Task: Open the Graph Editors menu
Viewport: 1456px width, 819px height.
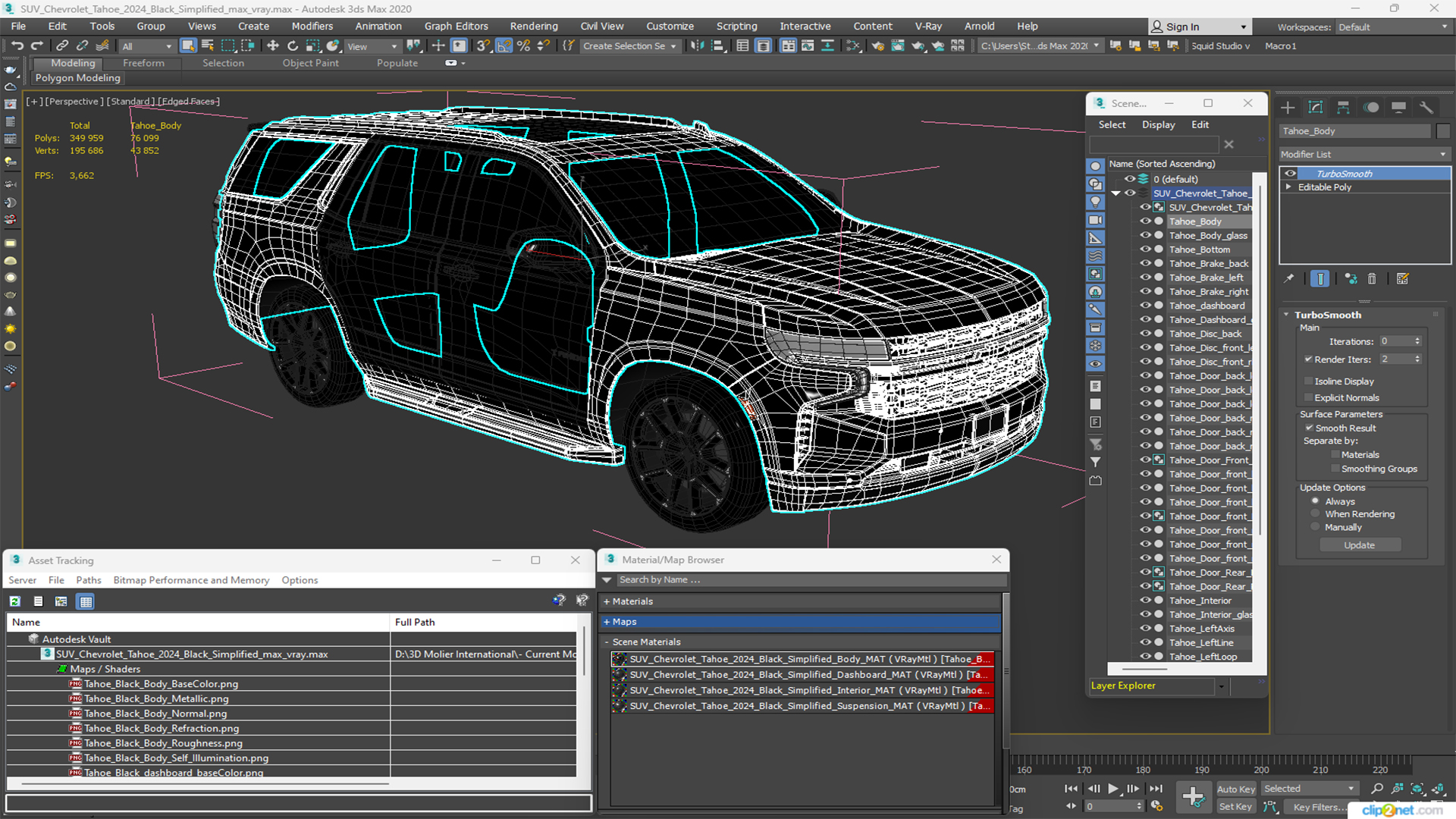Action: (456, 27)
